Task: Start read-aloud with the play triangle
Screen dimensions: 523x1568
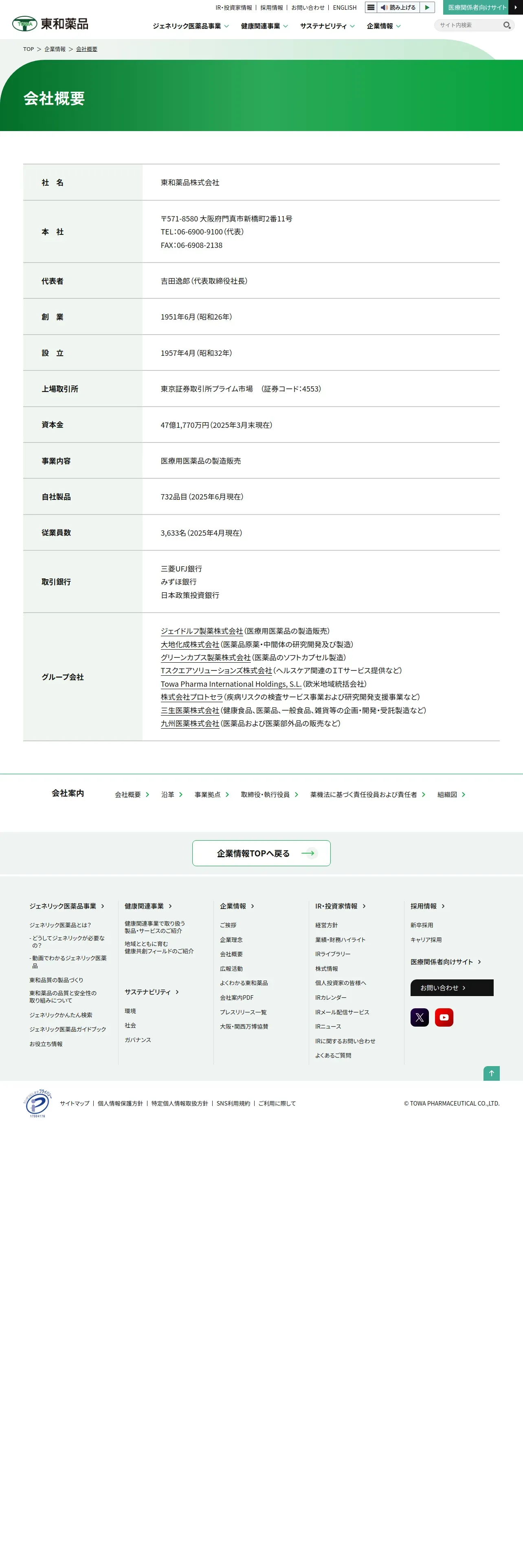Action: [427, 8]
